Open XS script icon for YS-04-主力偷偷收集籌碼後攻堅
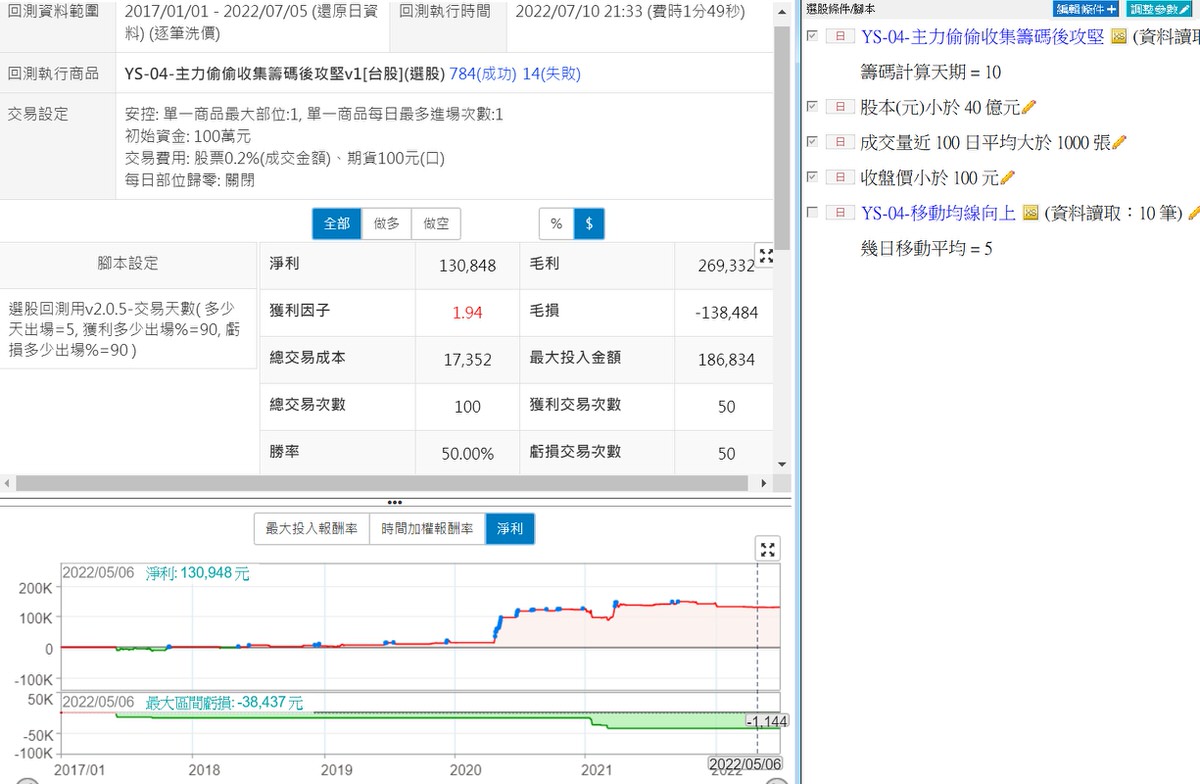The image size is (1200, 784). (x=1119, y=37)
